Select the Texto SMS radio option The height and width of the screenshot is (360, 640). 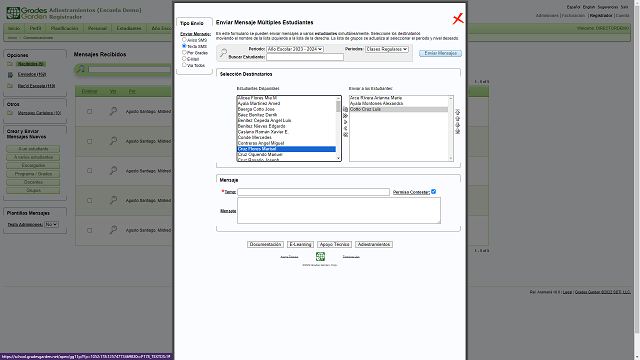(184, 46)
